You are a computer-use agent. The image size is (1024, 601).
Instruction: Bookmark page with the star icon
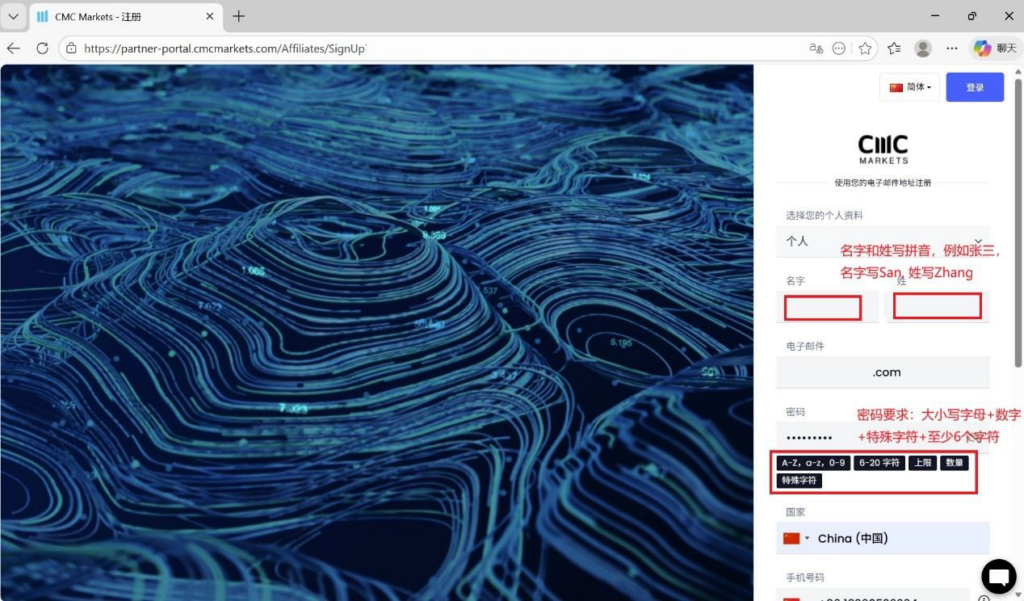click(x=865, y=48)
